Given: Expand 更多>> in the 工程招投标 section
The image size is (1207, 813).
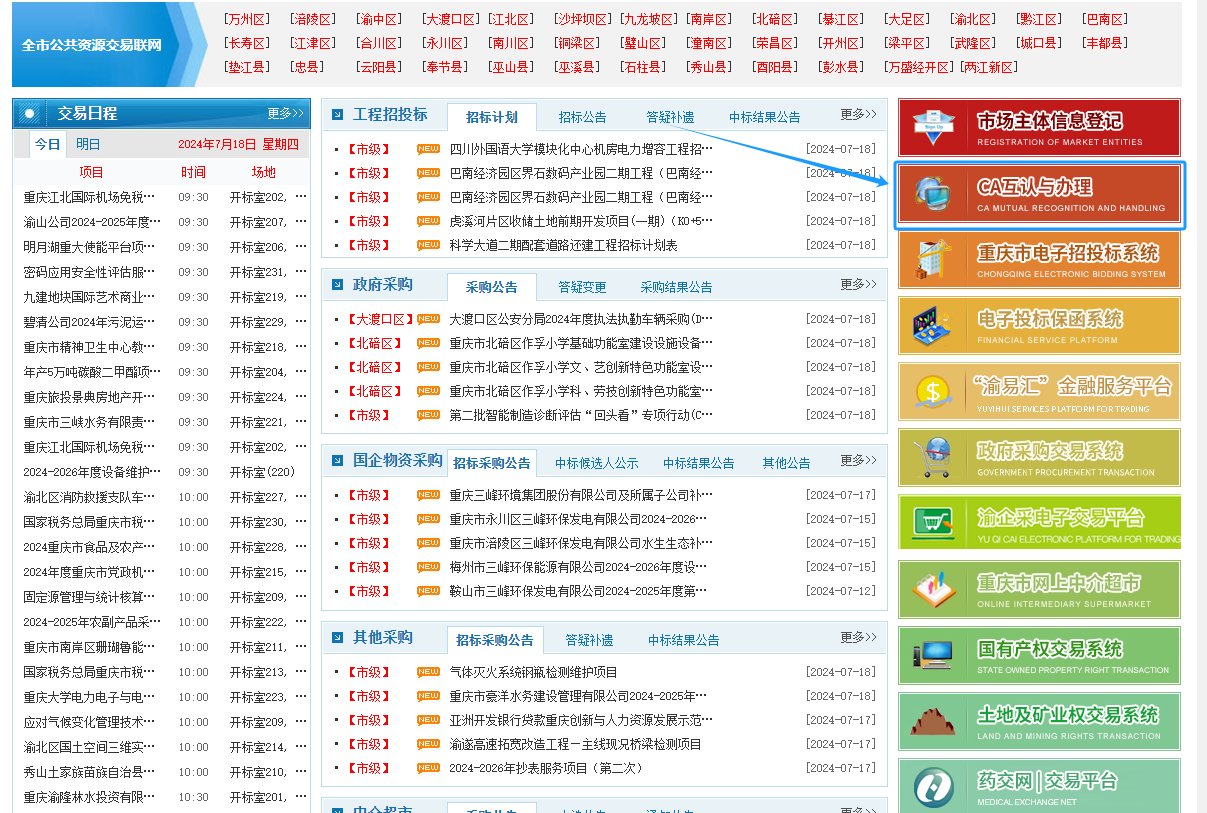Looking at the screenshot, I should pos(858,115).
